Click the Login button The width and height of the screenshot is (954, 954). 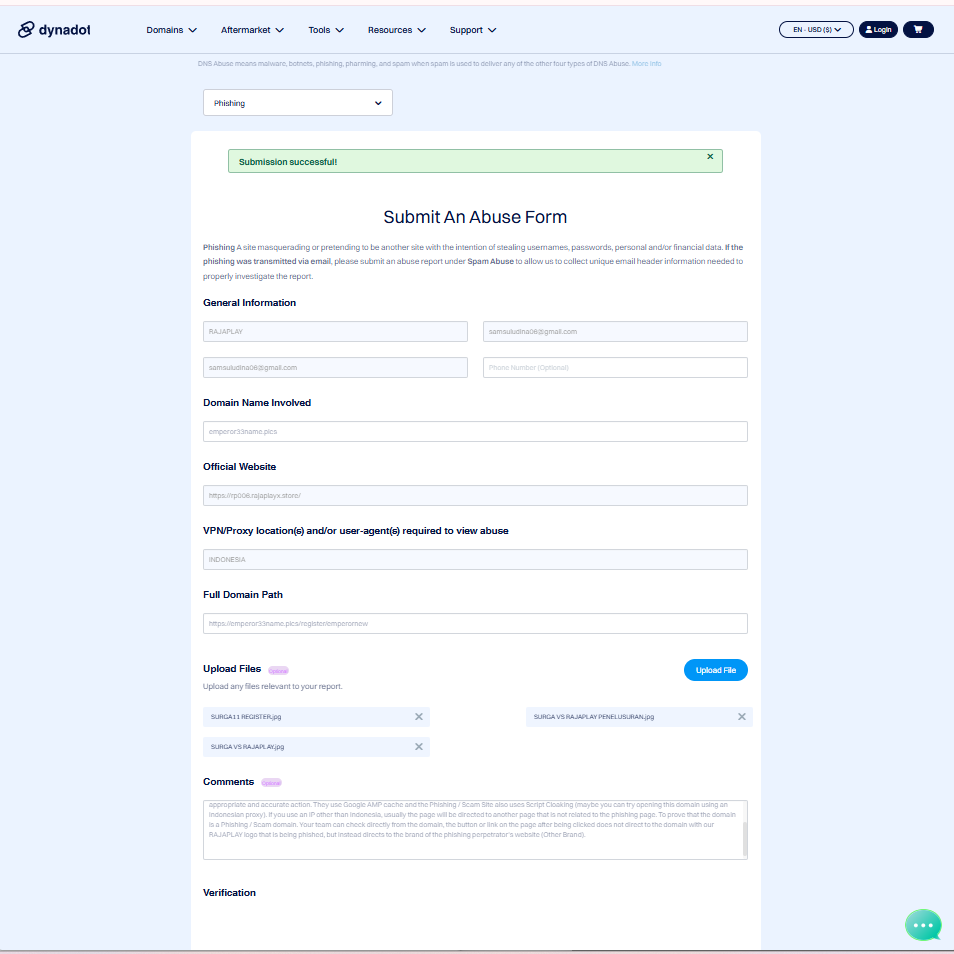pos(878,29)
